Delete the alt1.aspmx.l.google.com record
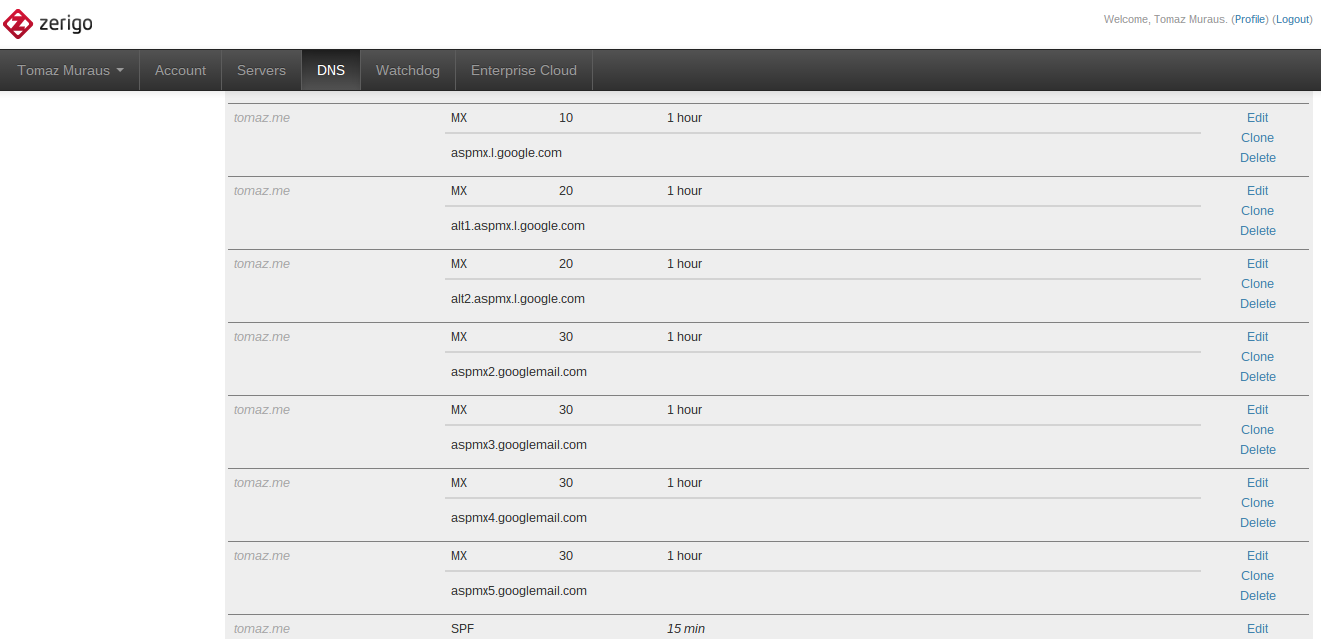 pos(1258,230)
